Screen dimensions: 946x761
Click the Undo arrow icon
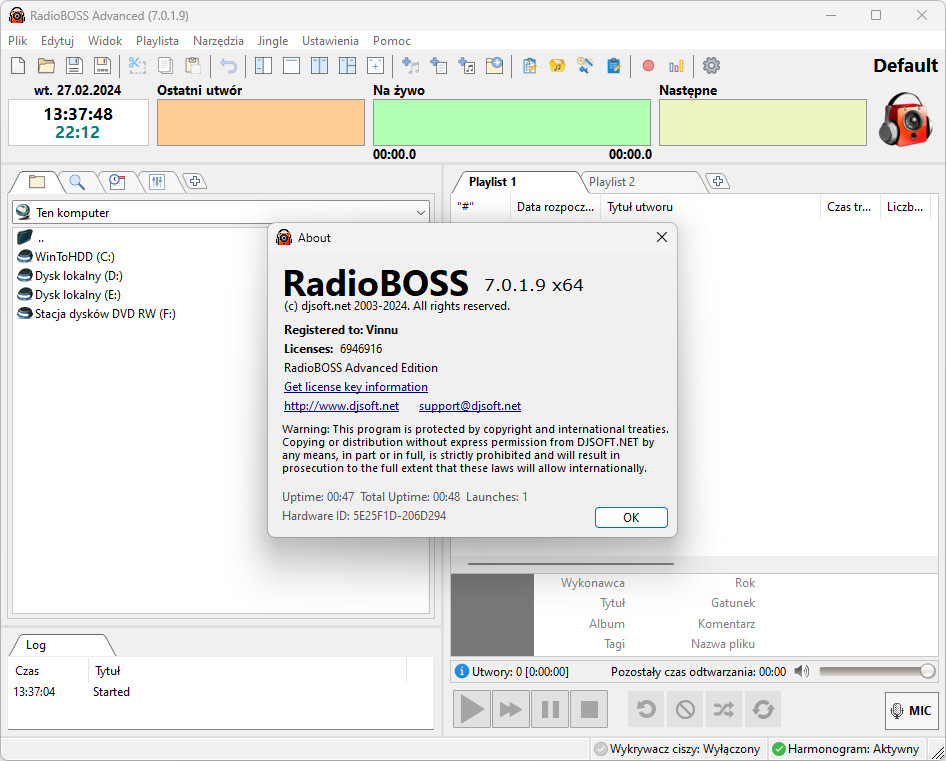click(x=229, y=65)
